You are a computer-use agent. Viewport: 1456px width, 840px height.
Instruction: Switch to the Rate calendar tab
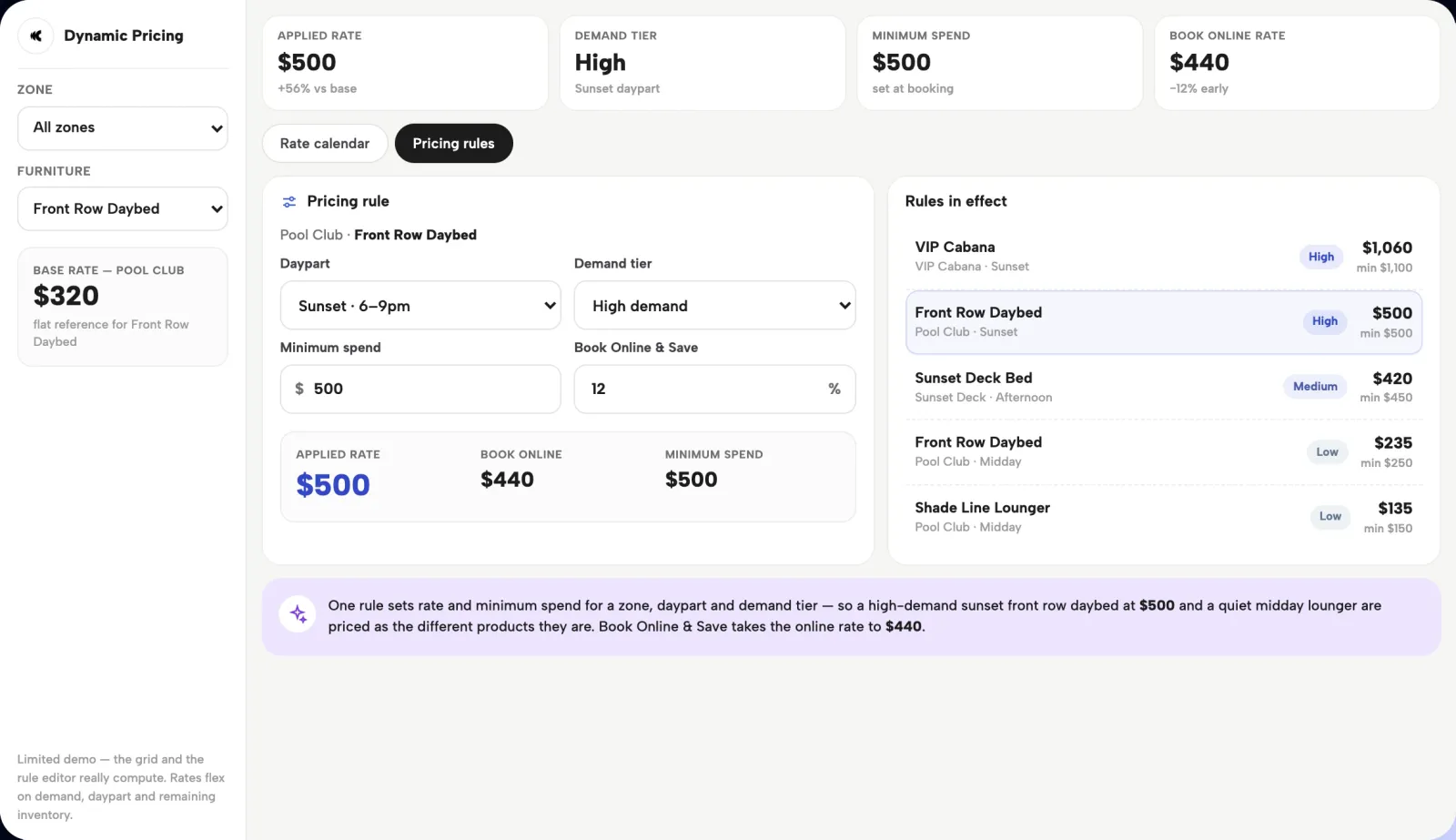pos(325,144)
